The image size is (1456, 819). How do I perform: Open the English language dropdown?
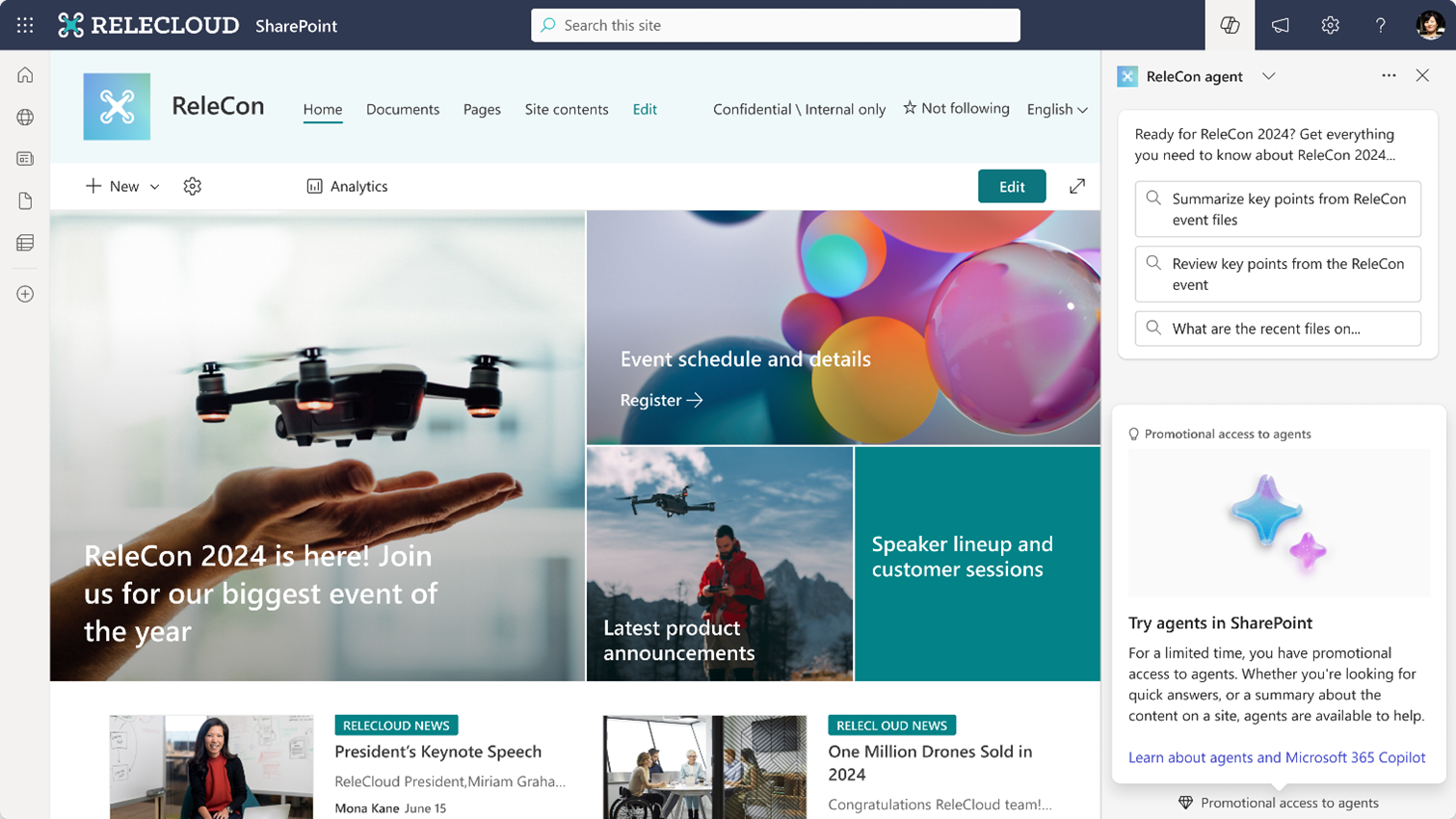coord(1055,109)
